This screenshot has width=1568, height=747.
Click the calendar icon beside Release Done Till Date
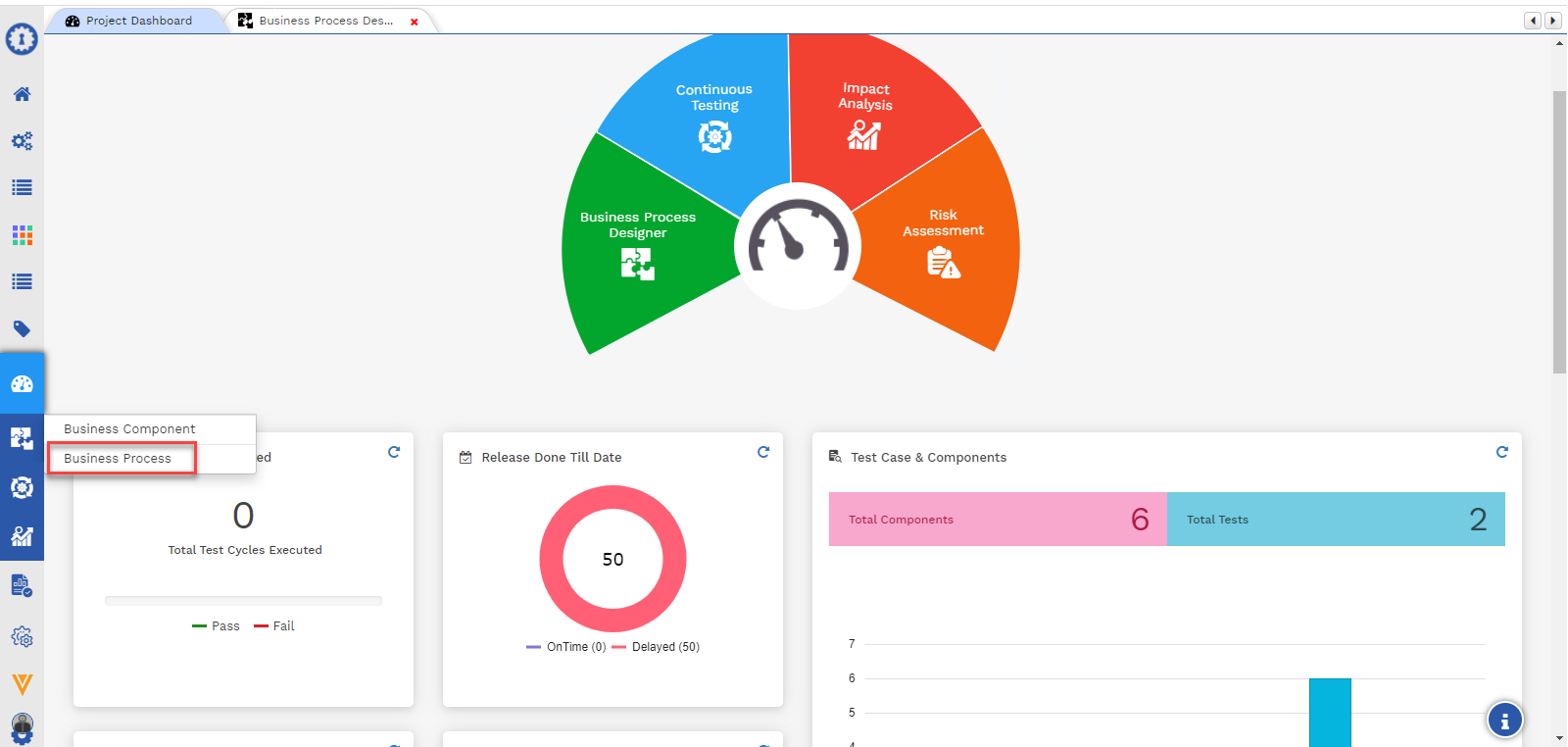pyautogui.click(x=465, y=458)
